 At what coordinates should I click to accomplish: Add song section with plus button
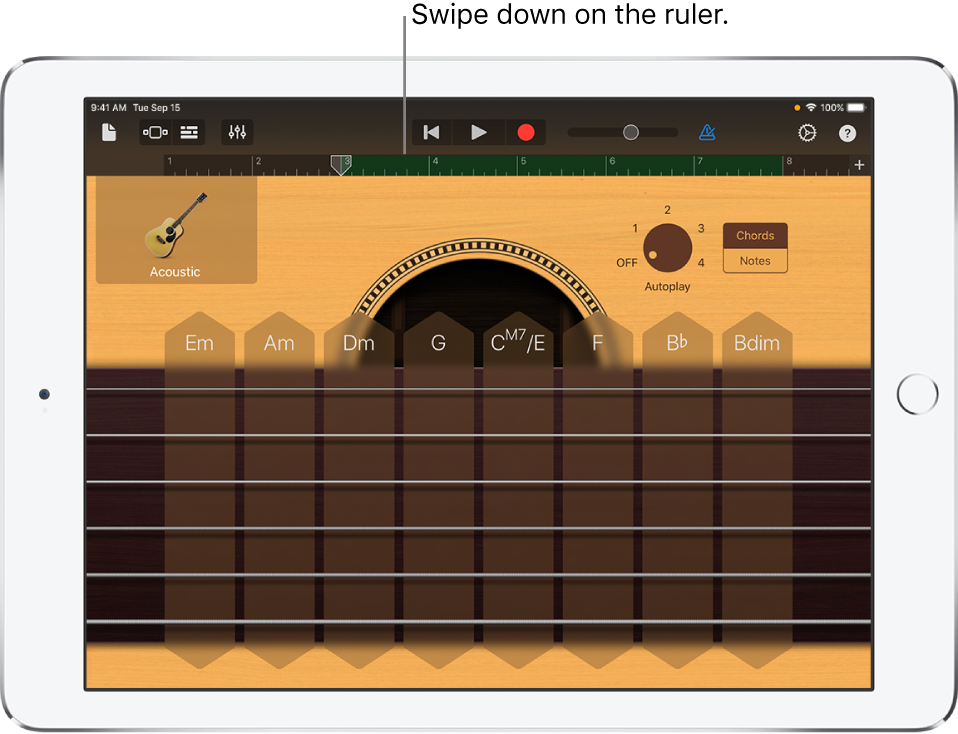pyautogui.click(x=859, y=165)
